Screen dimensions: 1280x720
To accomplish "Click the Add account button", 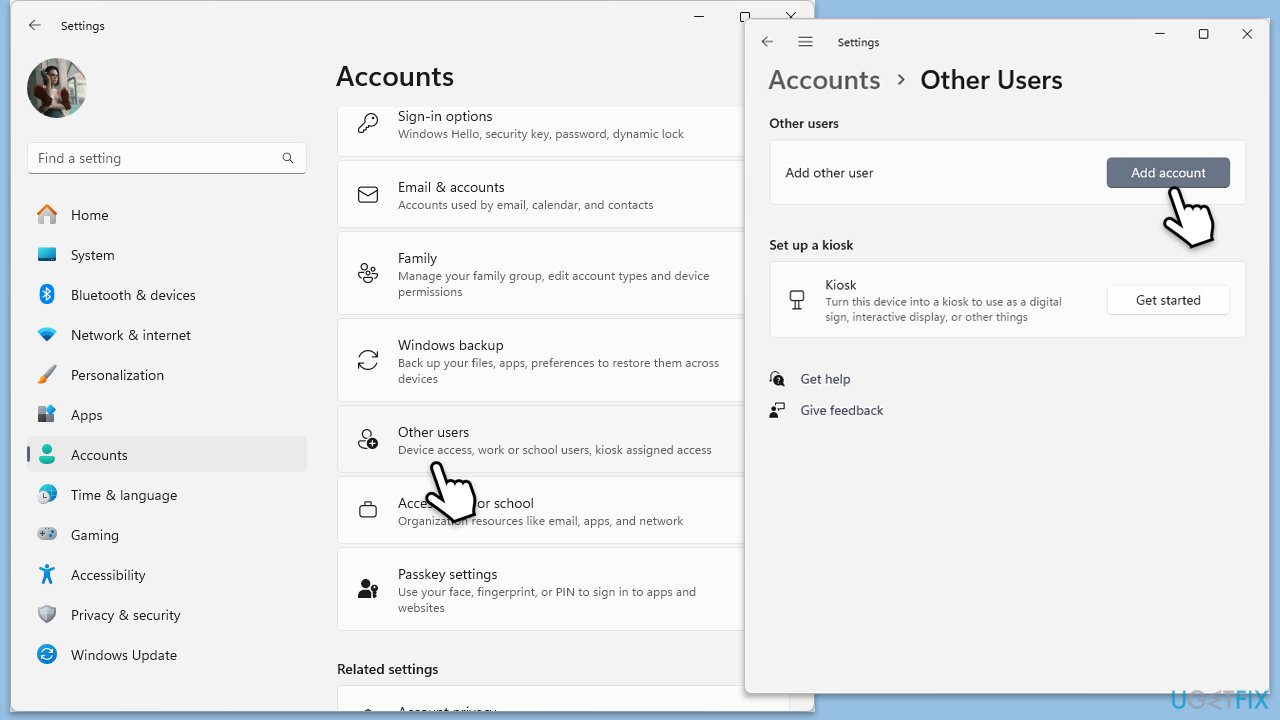I will pyautogui.click(x=1167, y=173).
